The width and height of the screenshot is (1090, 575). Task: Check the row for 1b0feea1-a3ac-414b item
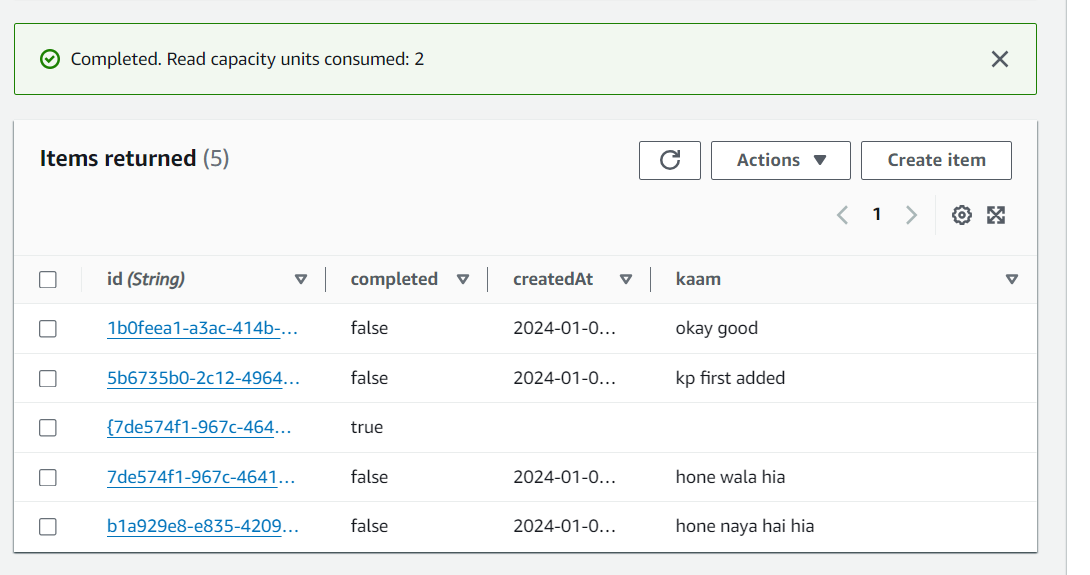coord(48,329)
